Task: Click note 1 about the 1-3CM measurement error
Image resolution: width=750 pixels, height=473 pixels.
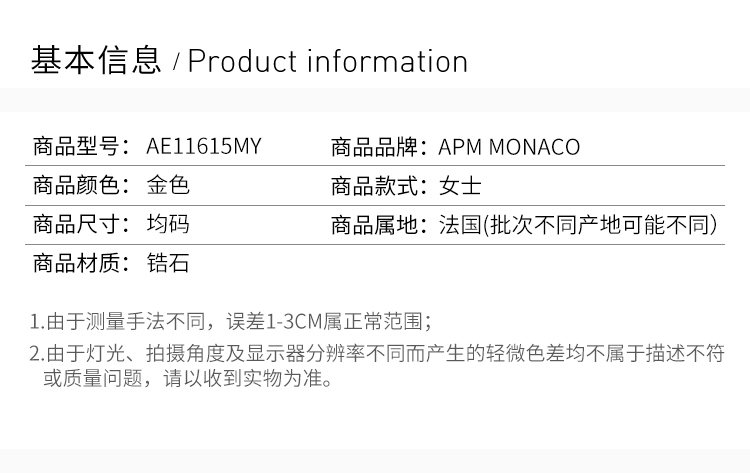Action: [x=230, y=322]
